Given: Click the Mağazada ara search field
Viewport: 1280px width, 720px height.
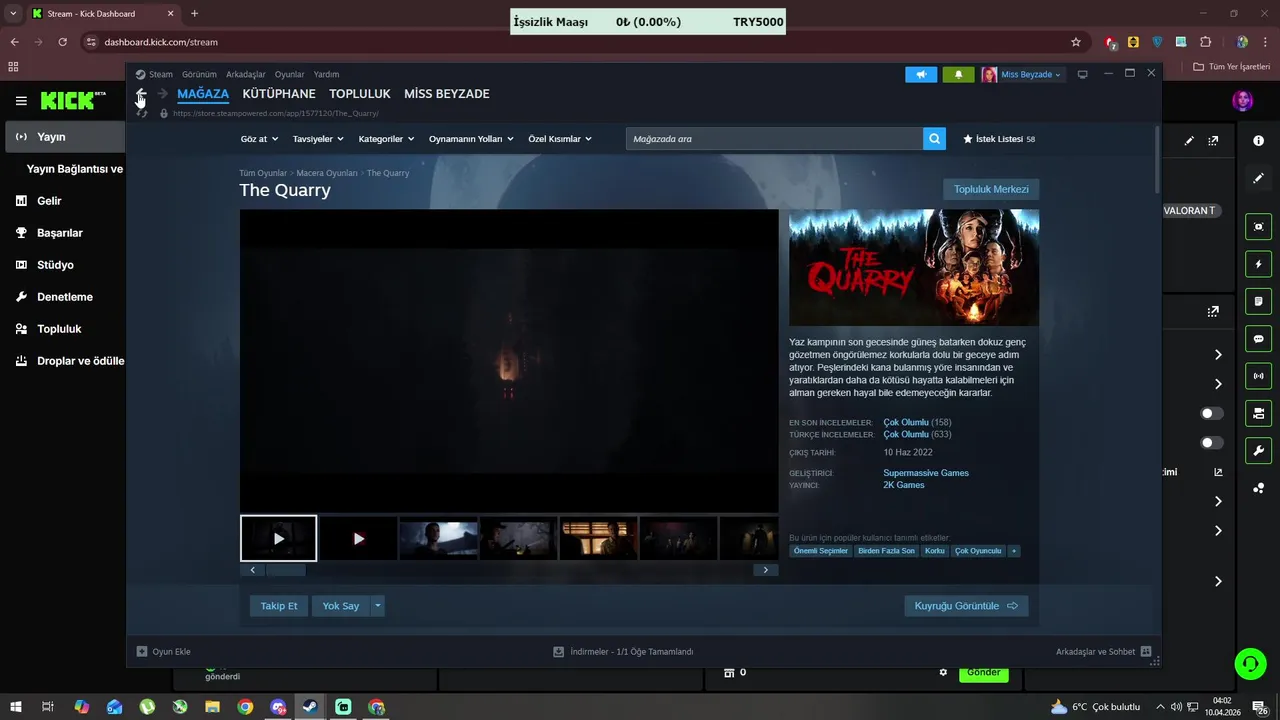Looking at the screenshot, I should pyautogui.click(x=774, y=139).
